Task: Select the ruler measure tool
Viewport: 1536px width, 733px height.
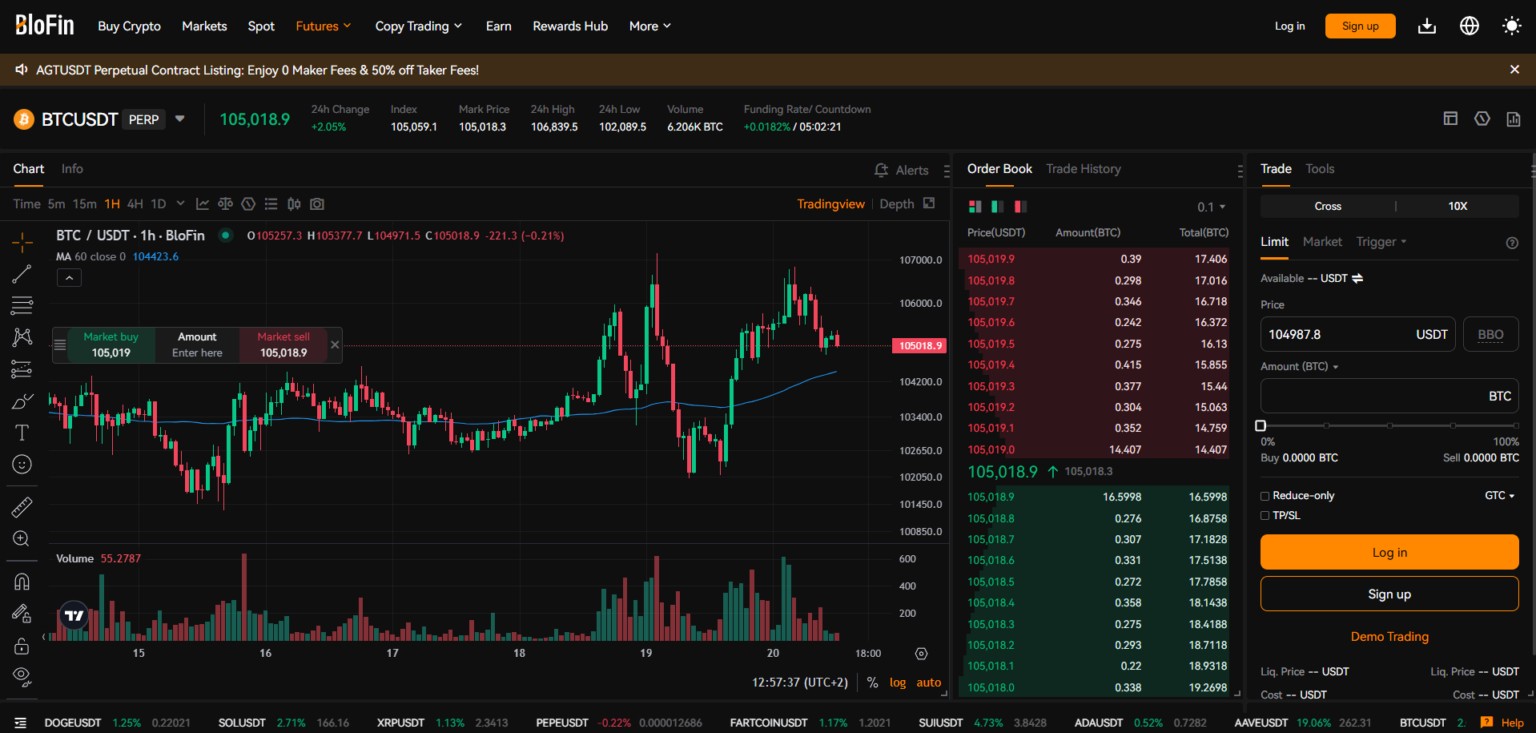Action: tap(21, 507)
